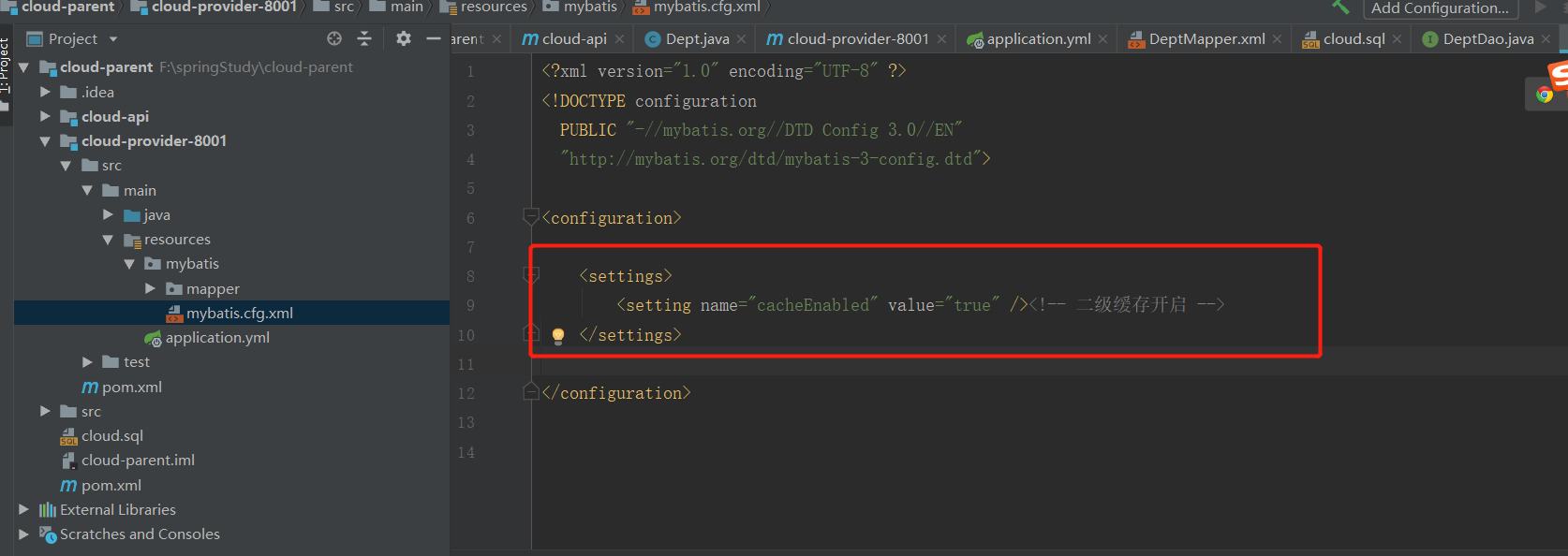Switch to cloud.sql editor tab

[1353, 39]
